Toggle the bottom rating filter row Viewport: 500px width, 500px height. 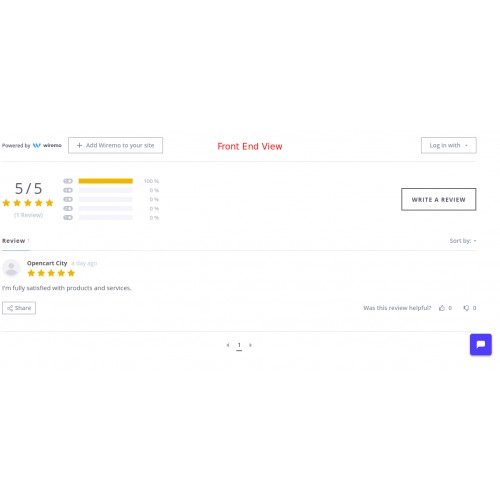coord(68,217)
